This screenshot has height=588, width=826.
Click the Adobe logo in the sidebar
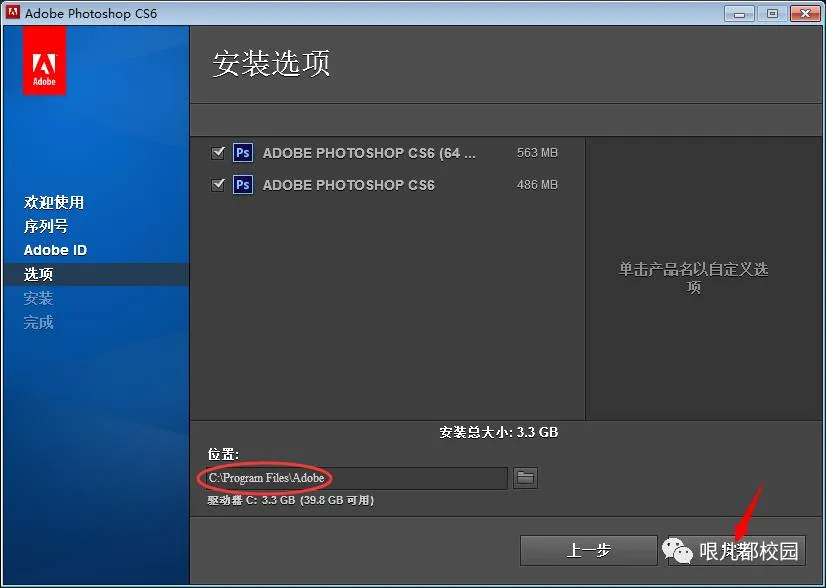tap(44, 61)
